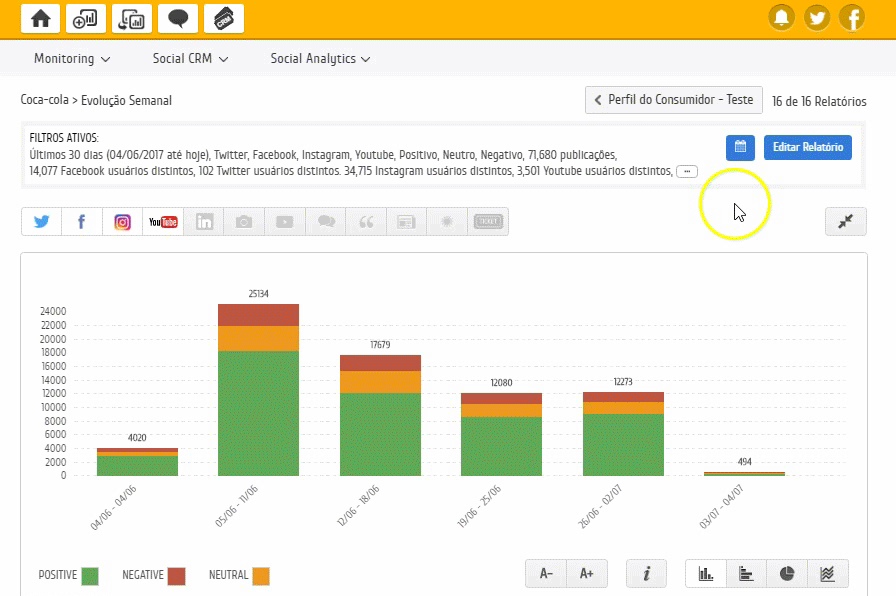896x596 pixels.
Task: Open the CRM ticket icon in top bar
Action: [x=223, y=18]
